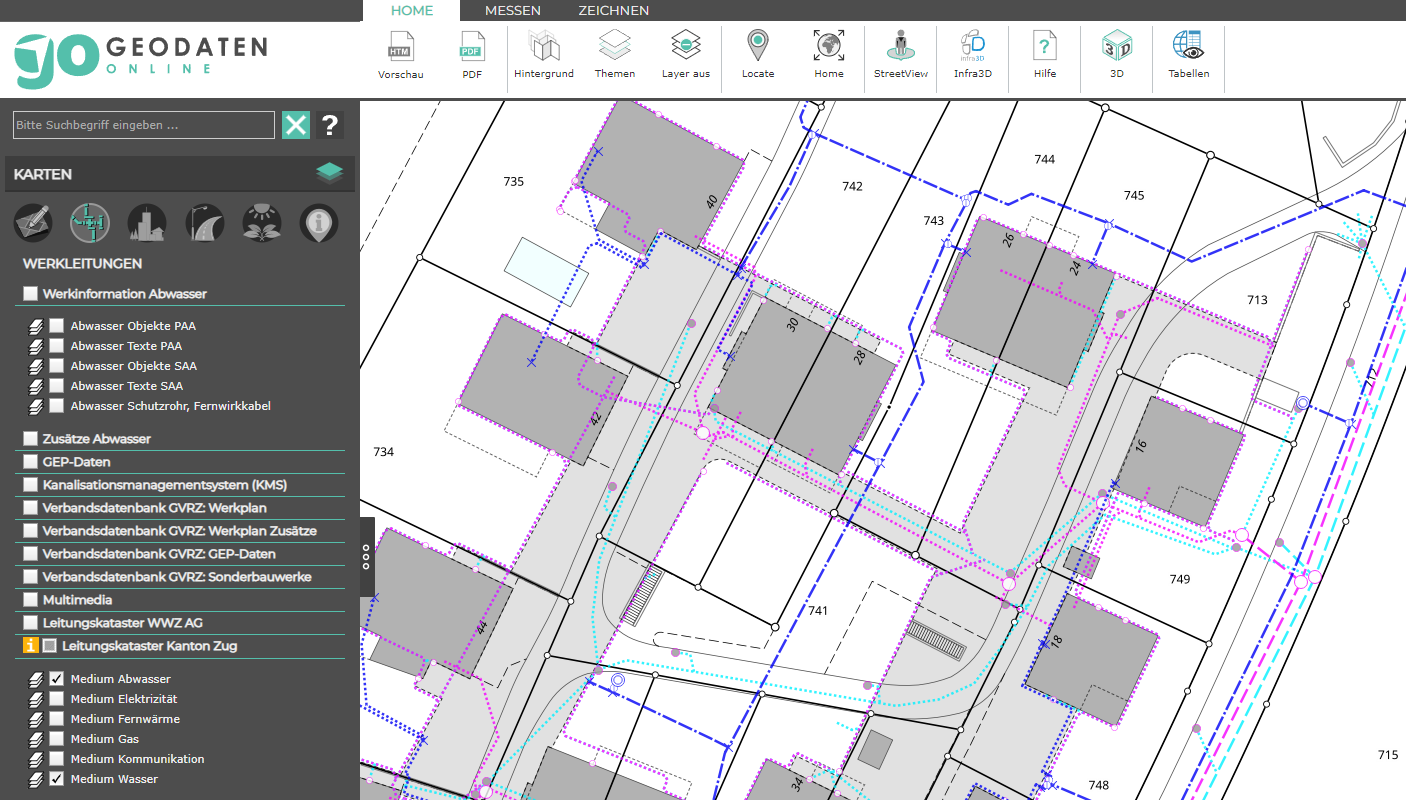Switch to the MESSEN tab
1406x800 pixels.
click(512, 11)
